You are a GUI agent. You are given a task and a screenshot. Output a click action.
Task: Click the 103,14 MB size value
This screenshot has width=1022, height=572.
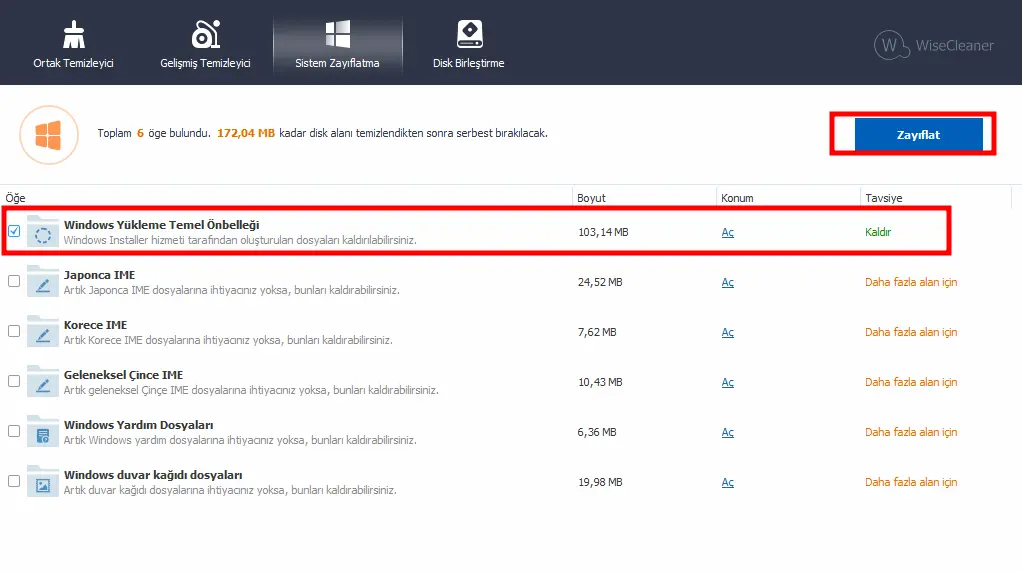click(x=603, y=232)
